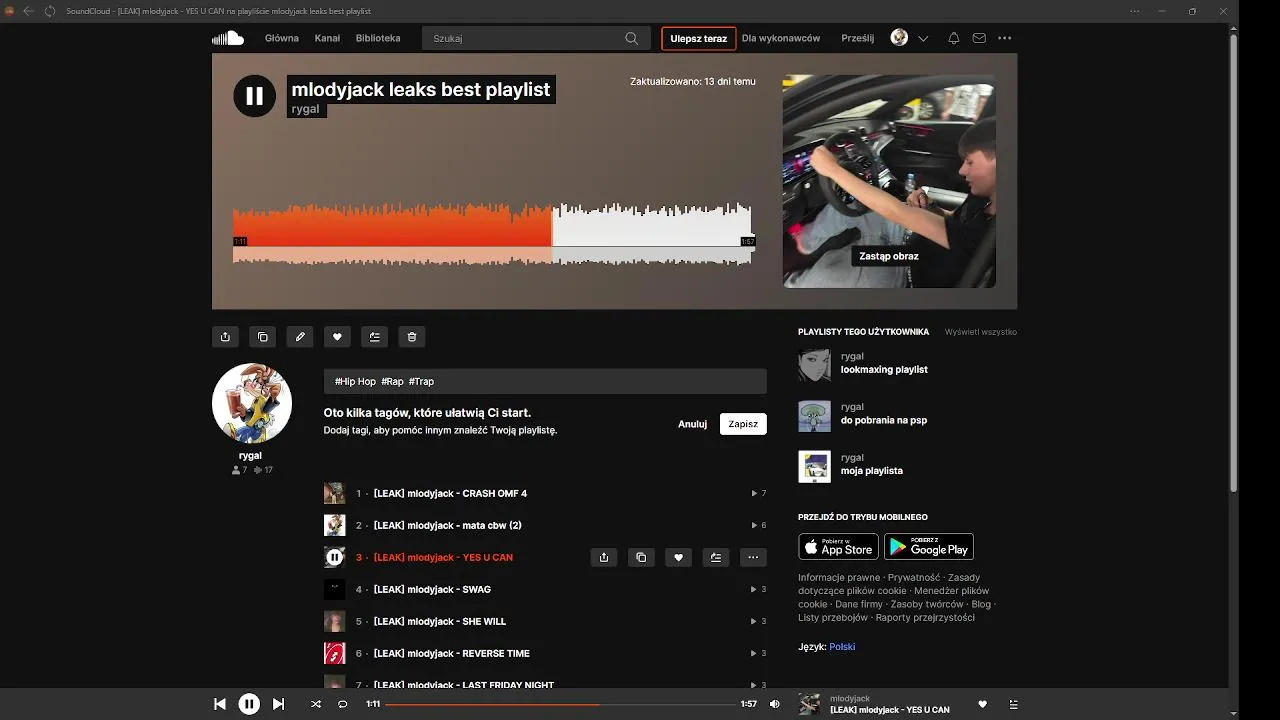Image resolution: width=1280 pixels, height=720 pixels.
Task: Click the App Store download badge
Action: [x=838, y=546]
